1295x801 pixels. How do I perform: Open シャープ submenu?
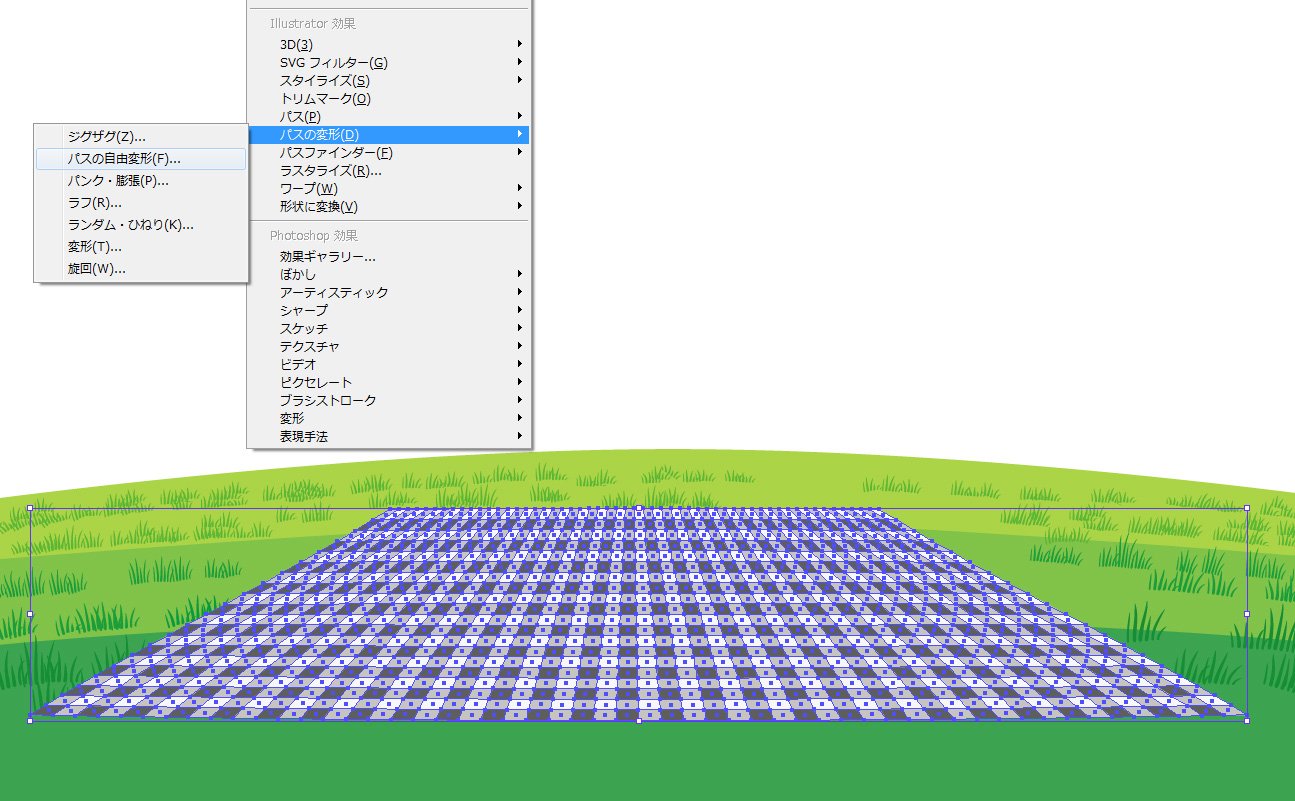pyautogui.click(x=389, y=310)
